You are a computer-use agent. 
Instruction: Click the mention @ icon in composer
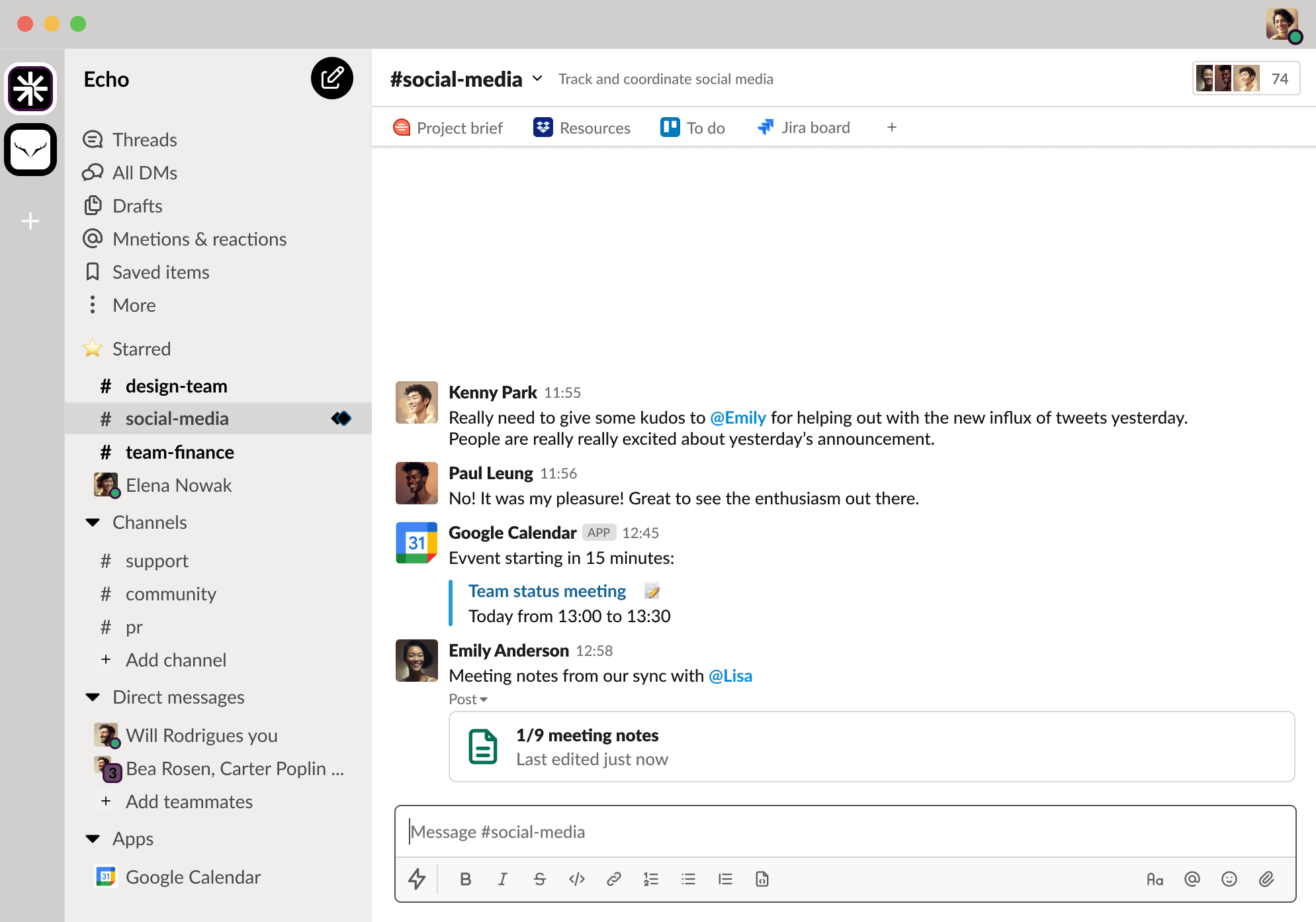[1192, 879]
